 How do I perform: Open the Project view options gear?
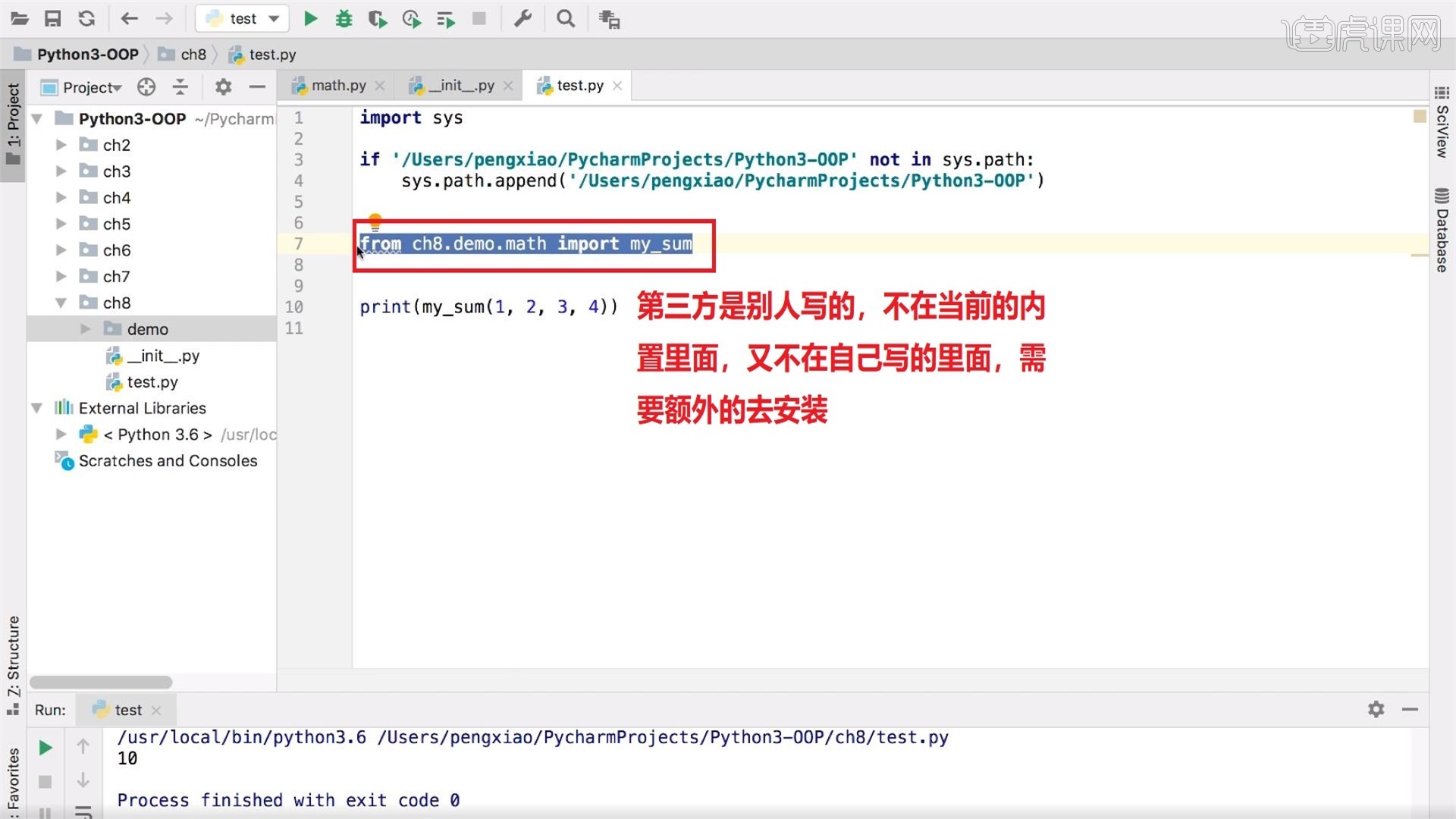coord(222,86)
